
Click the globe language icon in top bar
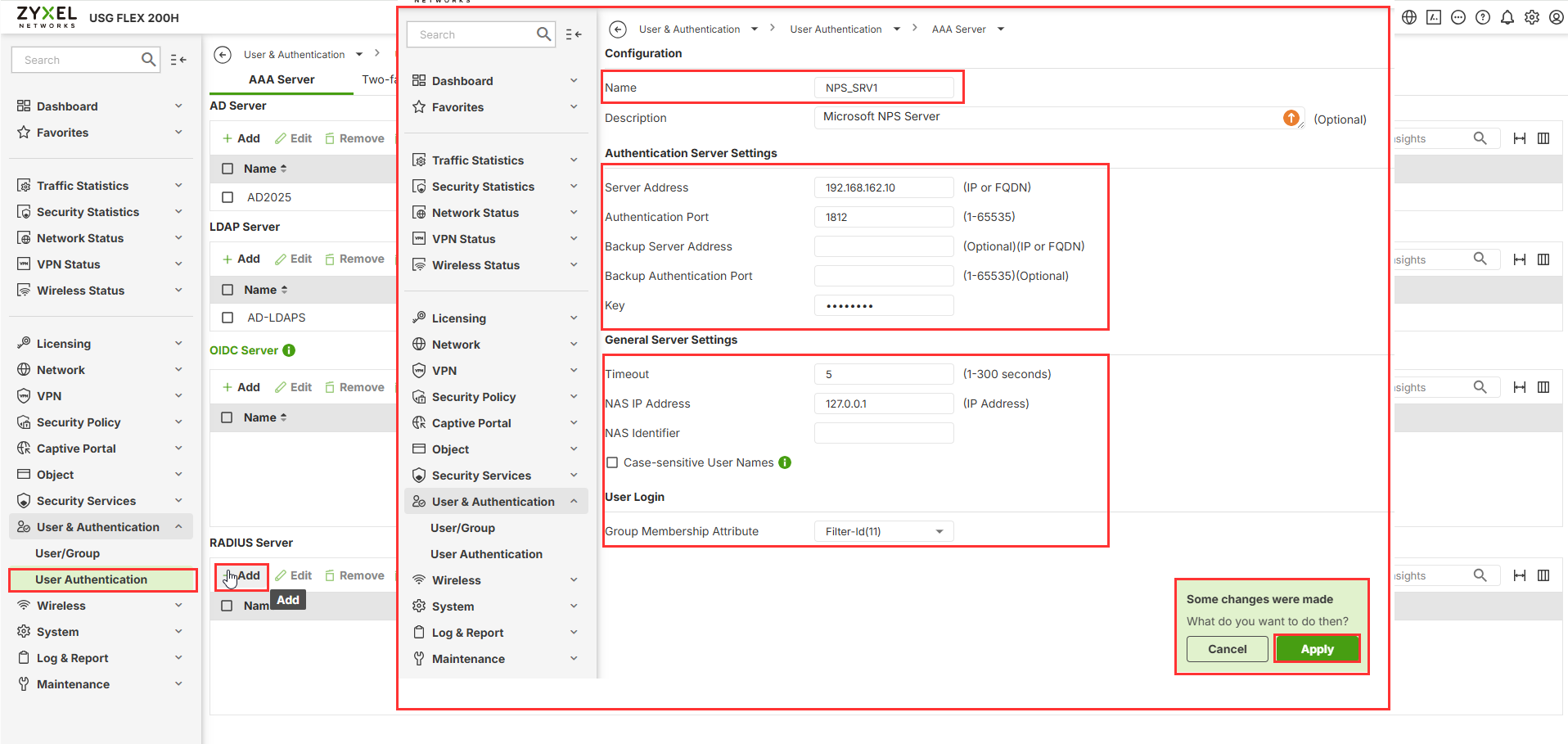(x=1409, y=17)
